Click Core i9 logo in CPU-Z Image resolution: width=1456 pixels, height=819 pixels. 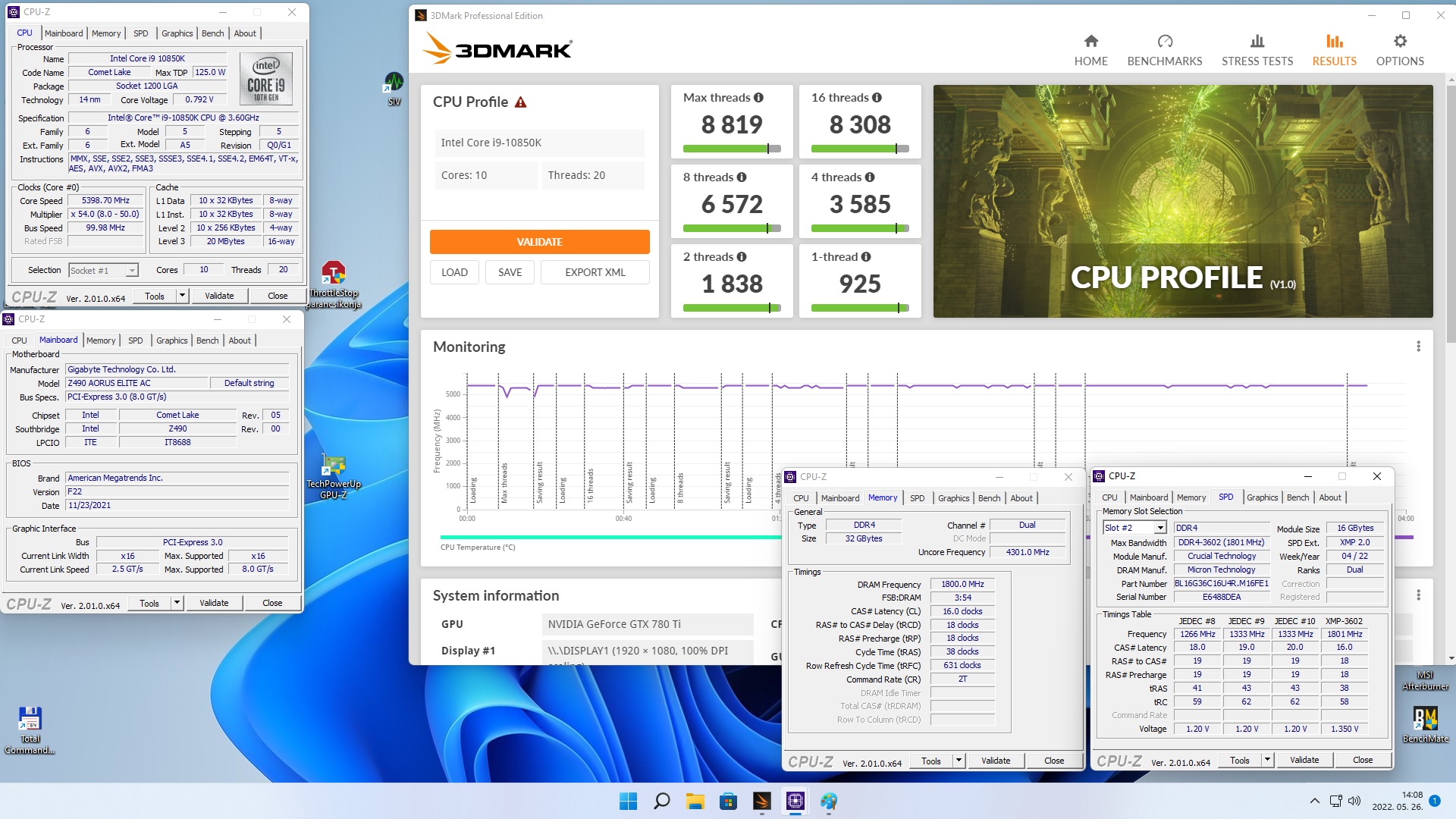click(x=266, y=79)
